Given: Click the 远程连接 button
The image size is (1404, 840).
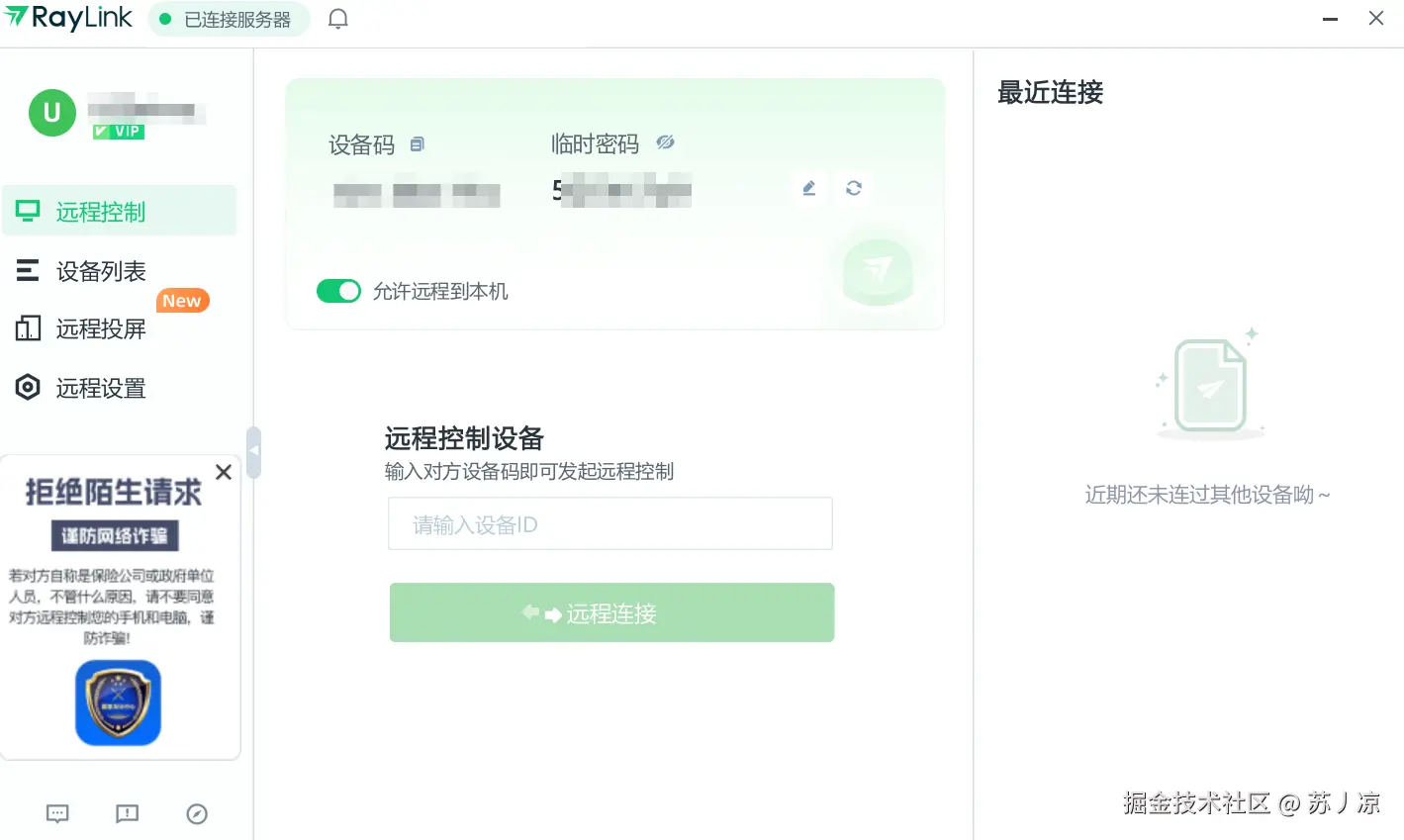Looking at the screenshot, I should tap(611, 612).
